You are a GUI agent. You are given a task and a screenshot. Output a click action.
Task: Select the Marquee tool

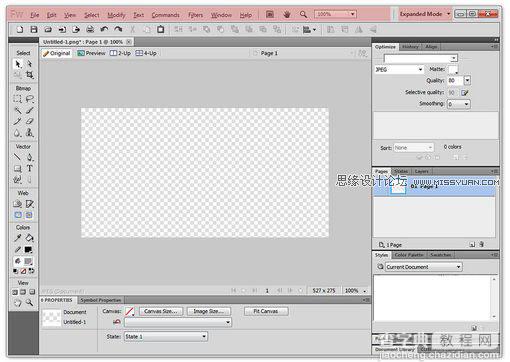click(18, 99)
